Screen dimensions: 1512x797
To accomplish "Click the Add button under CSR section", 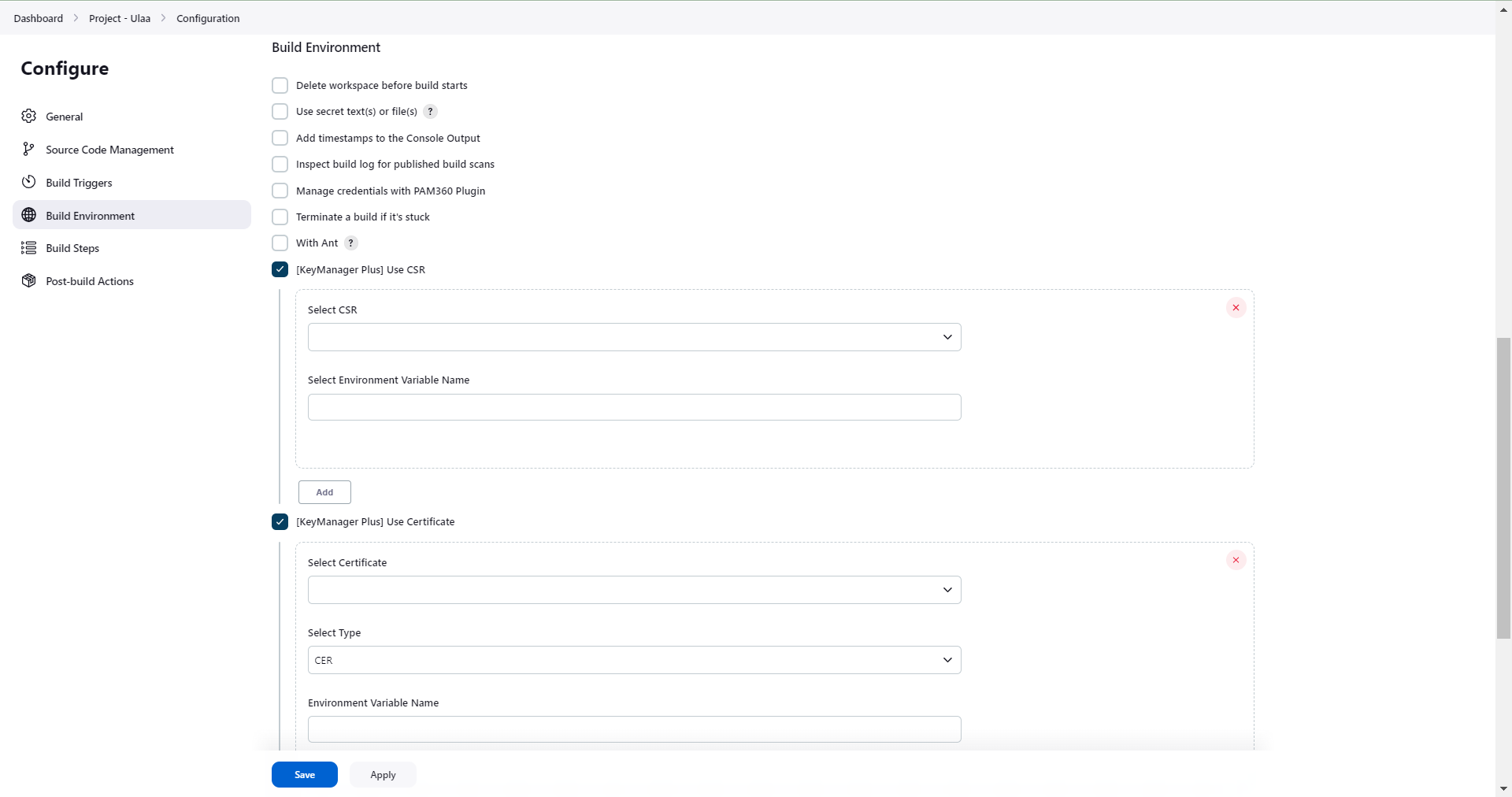I will pos(324,492).
